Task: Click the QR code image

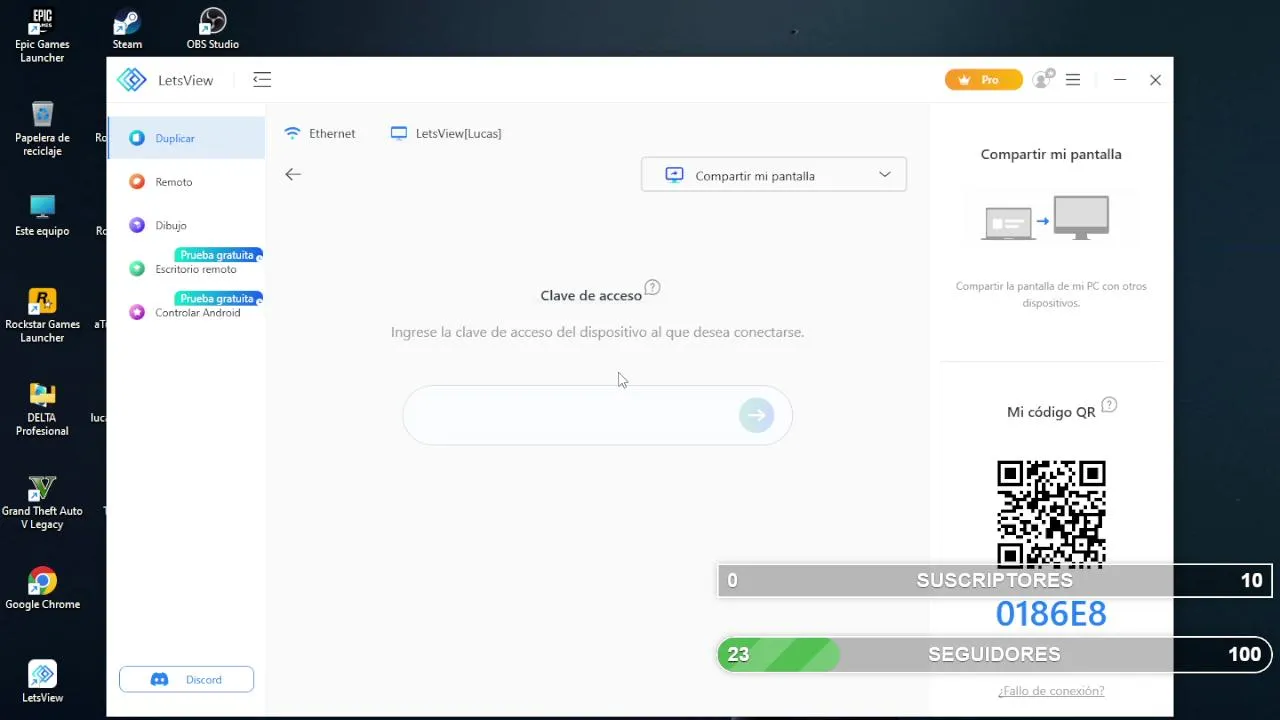Action: (1051, 514)
